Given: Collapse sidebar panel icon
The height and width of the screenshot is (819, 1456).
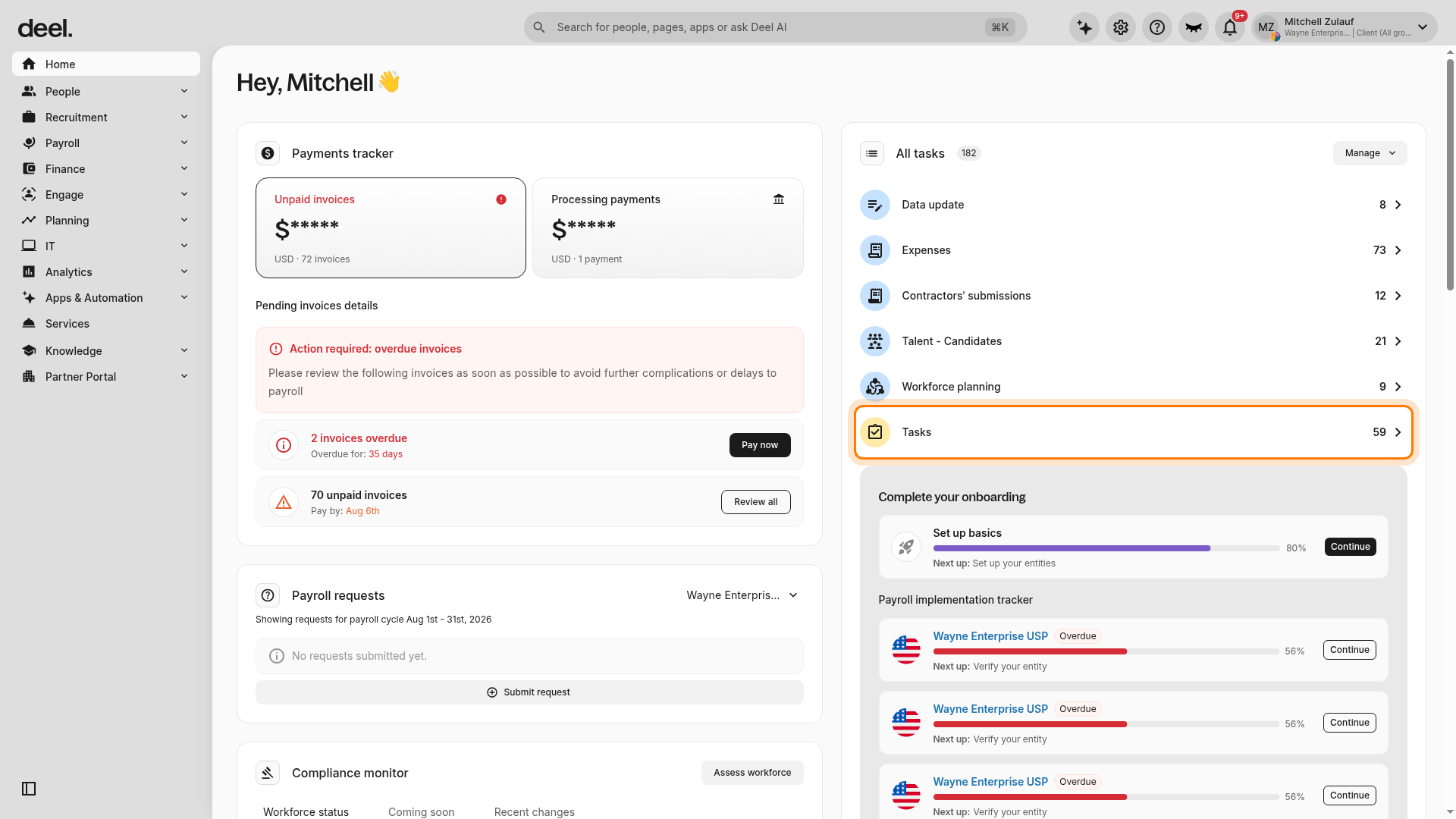Looking at the screenshot, I should pos(29,789).
